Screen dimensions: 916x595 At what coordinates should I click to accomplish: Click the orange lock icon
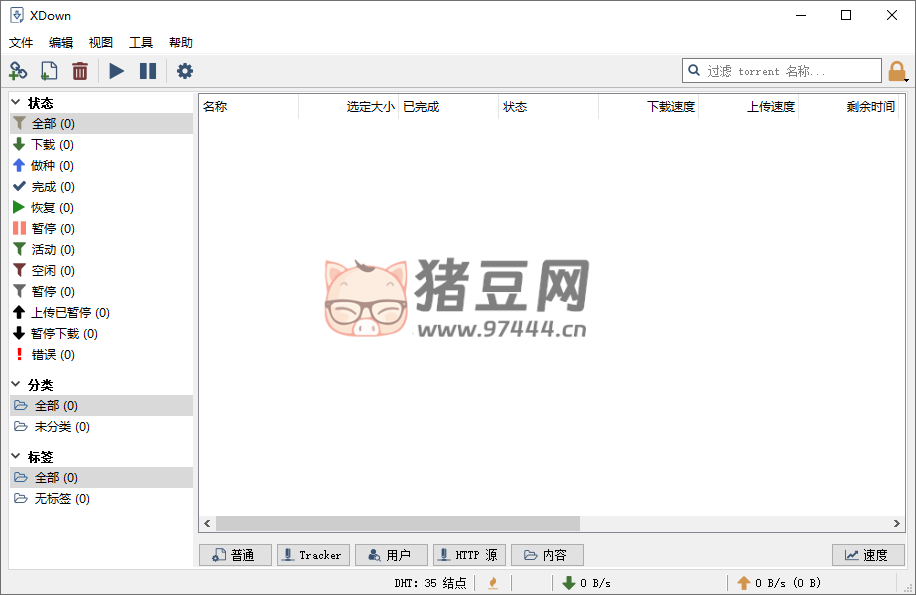[x=897, y=71]
